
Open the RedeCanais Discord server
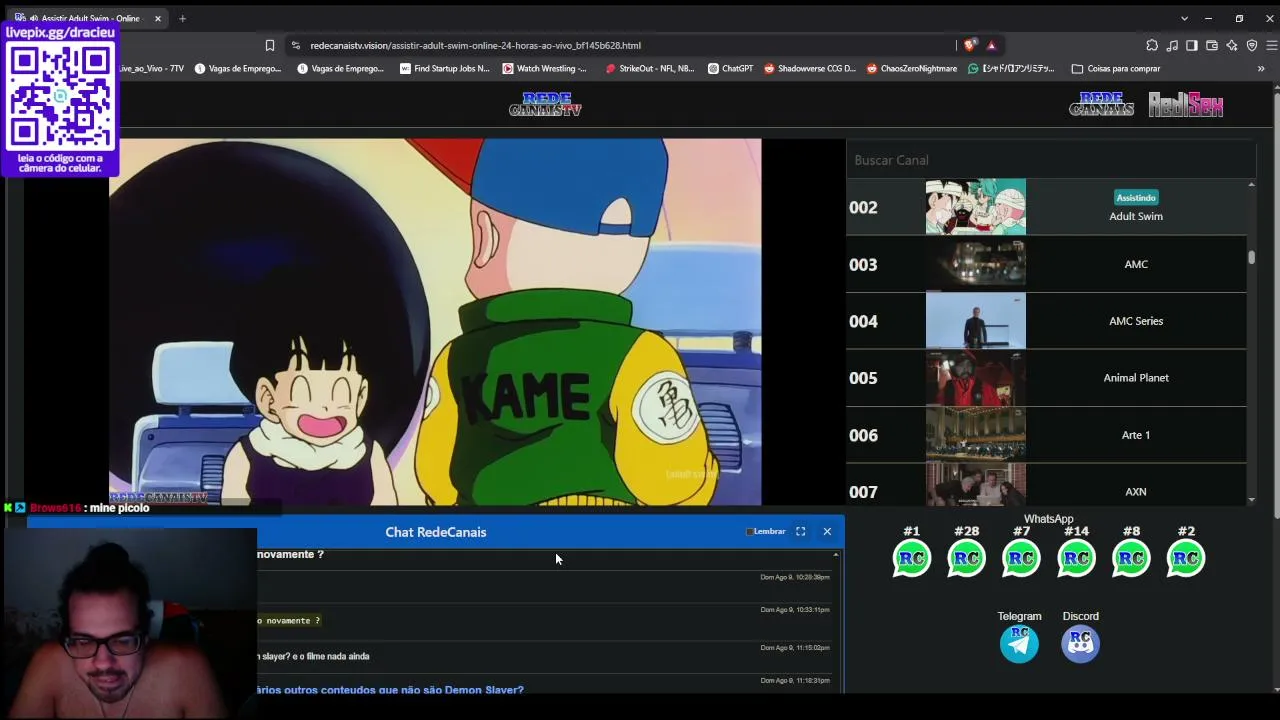click(1080, 643)
